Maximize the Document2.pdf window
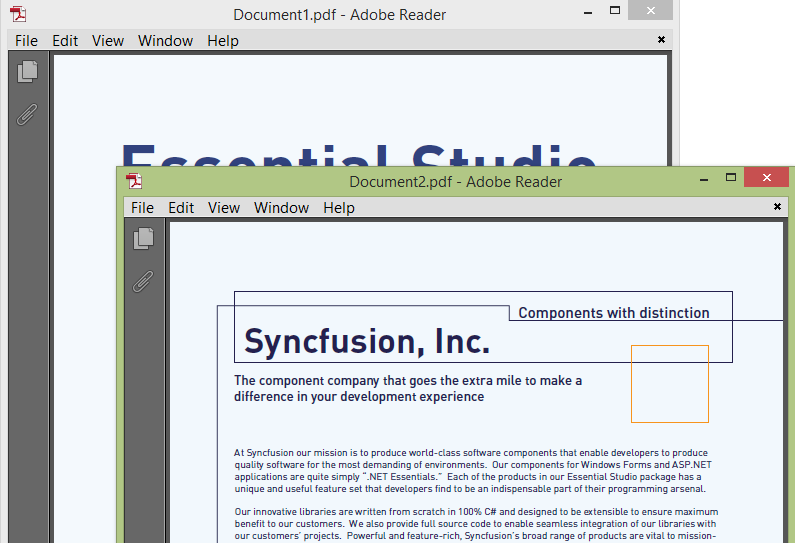795x543 pixels. pyautogui.click(x=731, y=177)
